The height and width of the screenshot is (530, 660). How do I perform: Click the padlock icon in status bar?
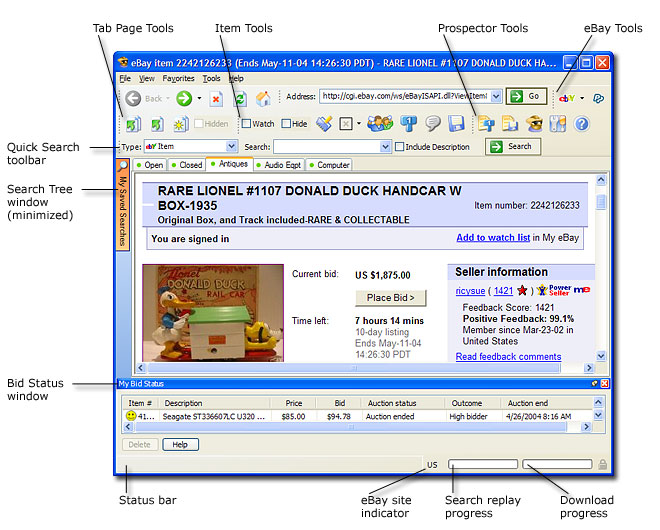(602, 464)
